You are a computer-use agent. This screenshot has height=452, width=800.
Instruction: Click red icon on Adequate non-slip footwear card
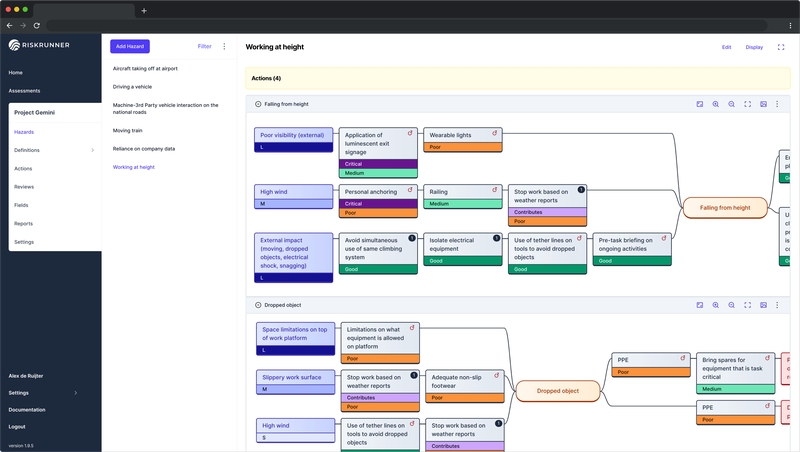496,375
